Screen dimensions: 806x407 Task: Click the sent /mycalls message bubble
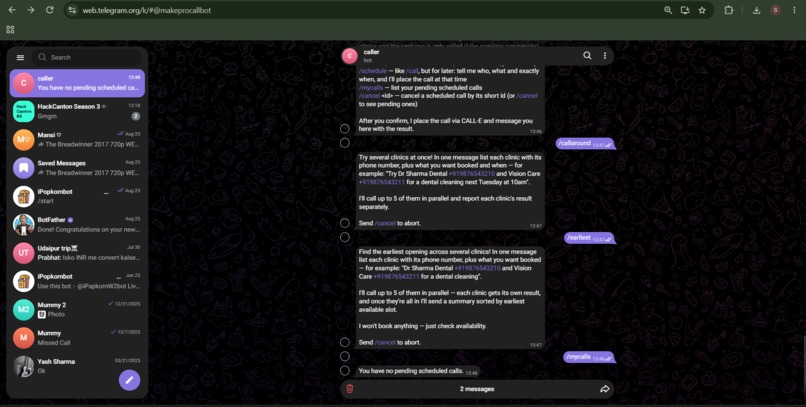589,357
